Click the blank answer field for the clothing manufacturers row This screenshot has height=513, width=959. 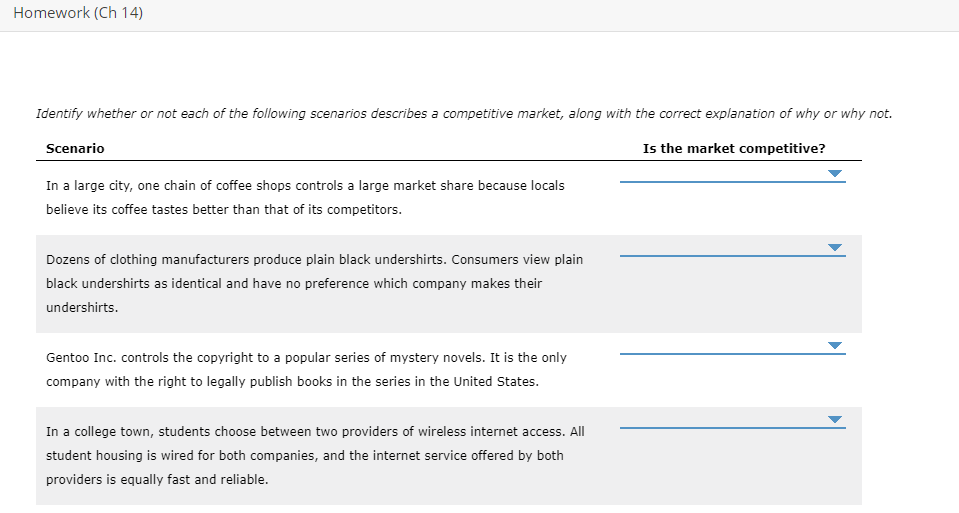pos(720,247)
